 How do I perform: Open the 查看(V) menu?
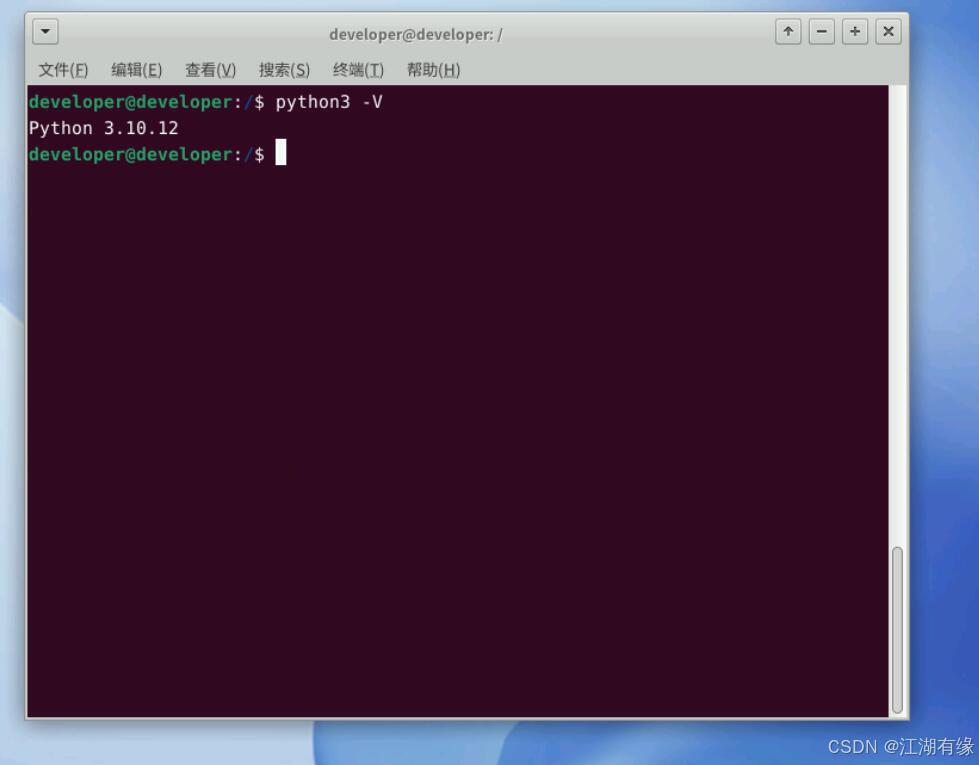pos(210,70)
